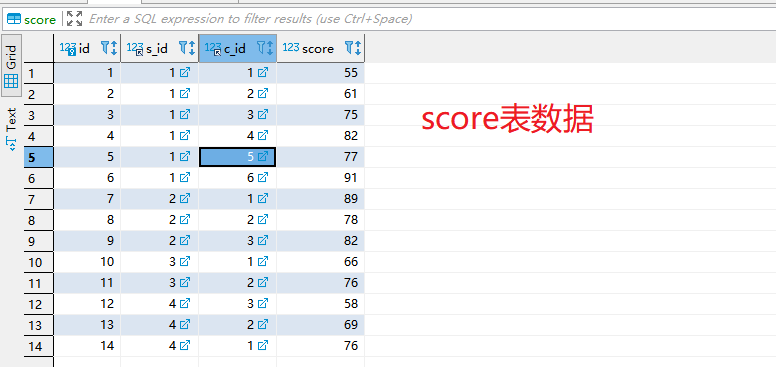Image resolution: width=776 pixels, height=367 pixels.
Task: Open filter/sort icon on score column
Action: tap(353, 48)
